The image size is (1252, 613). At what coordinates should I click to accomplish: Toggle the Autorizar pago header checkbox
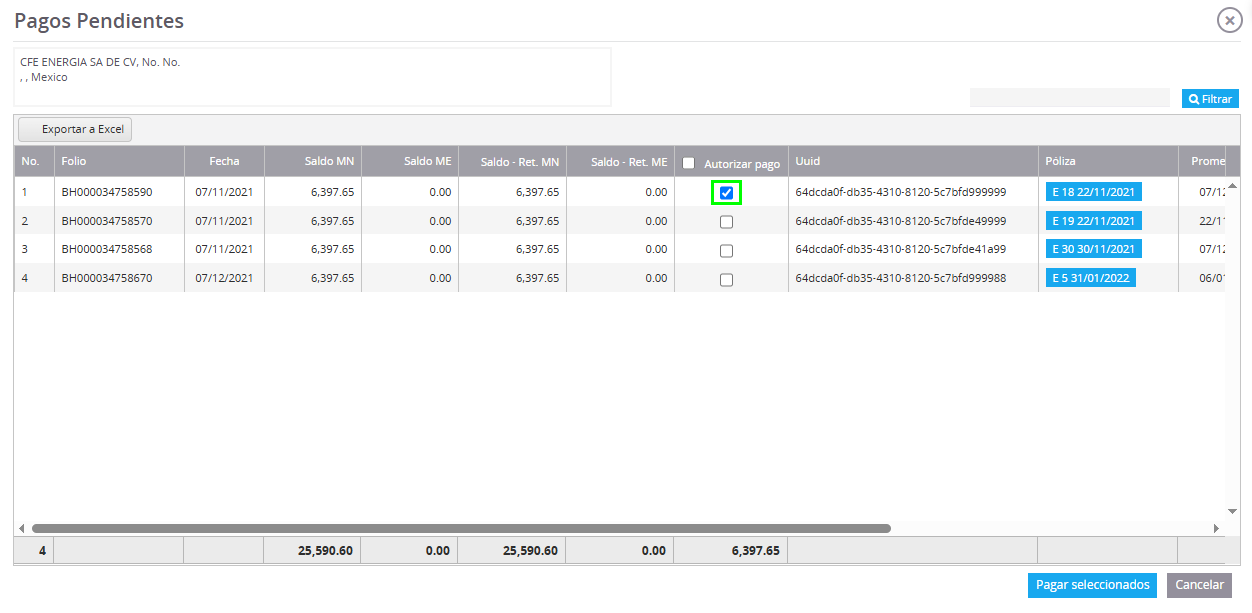(688, 163)
